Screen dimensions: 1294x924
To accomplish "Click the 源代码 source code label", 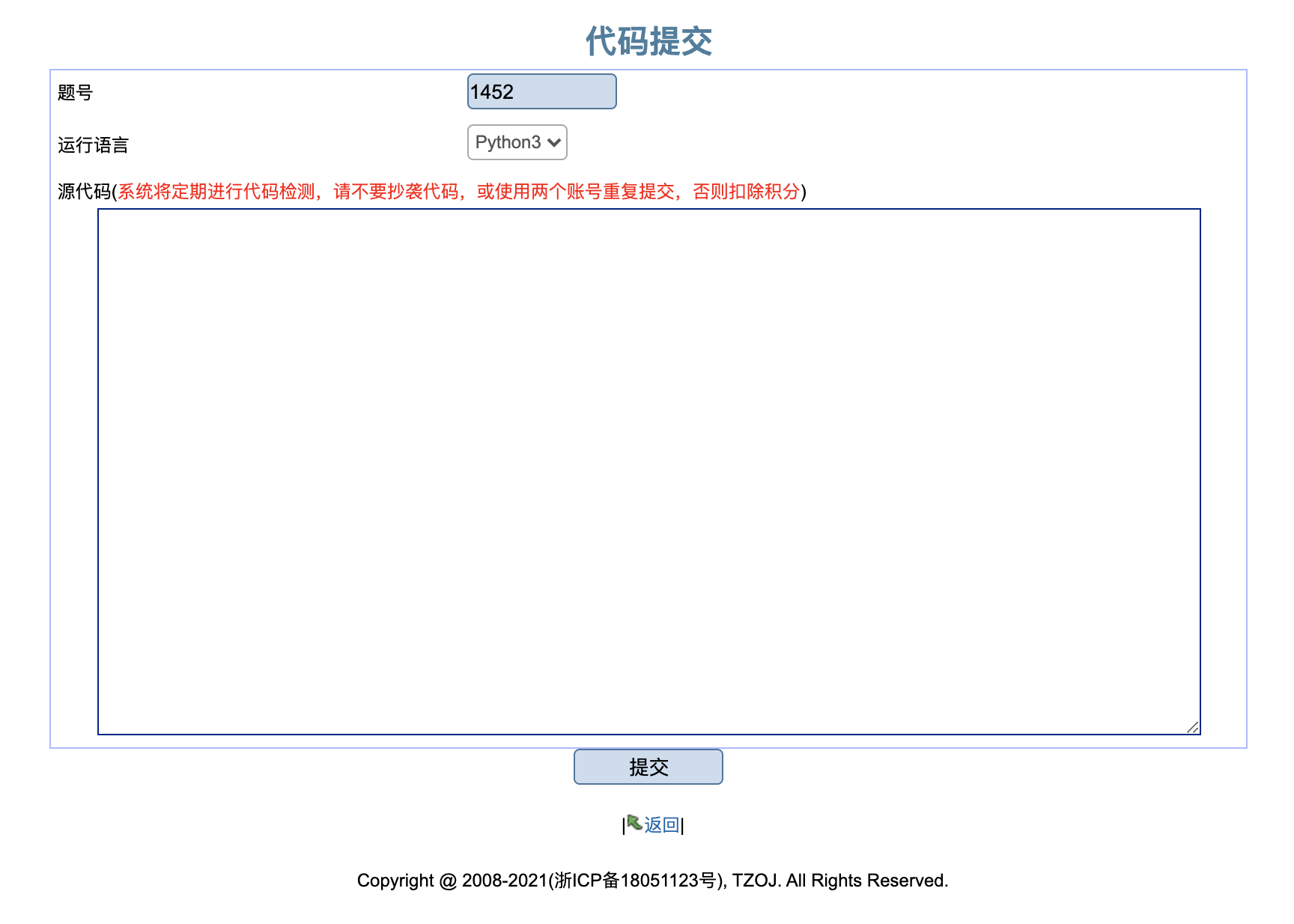I will coord(85,191).
